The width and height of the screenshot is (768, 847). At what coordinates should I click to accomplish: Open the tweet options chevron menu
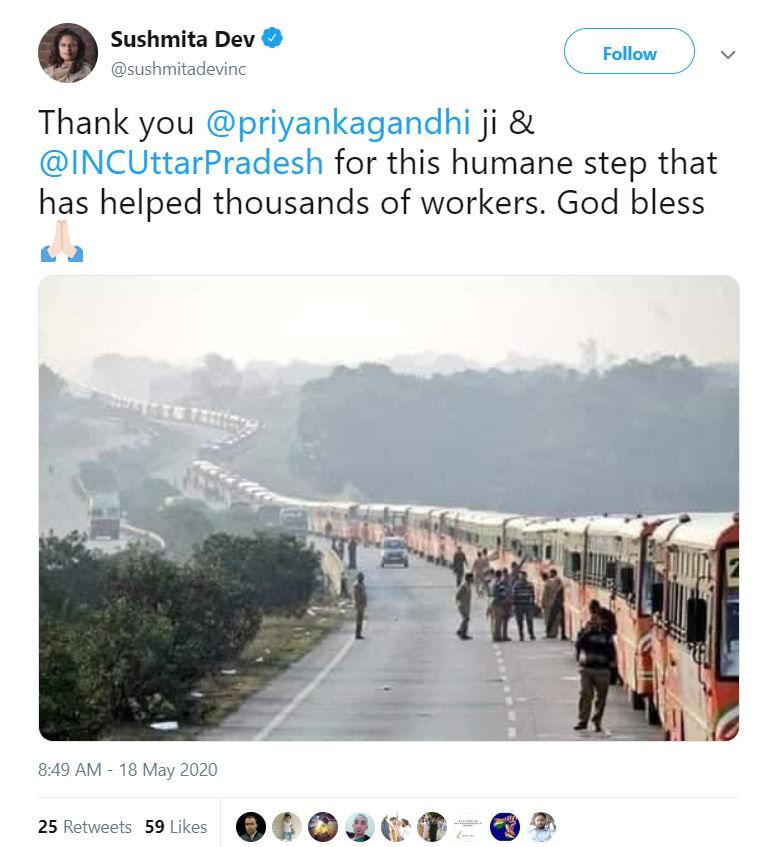tap(728, 54)
